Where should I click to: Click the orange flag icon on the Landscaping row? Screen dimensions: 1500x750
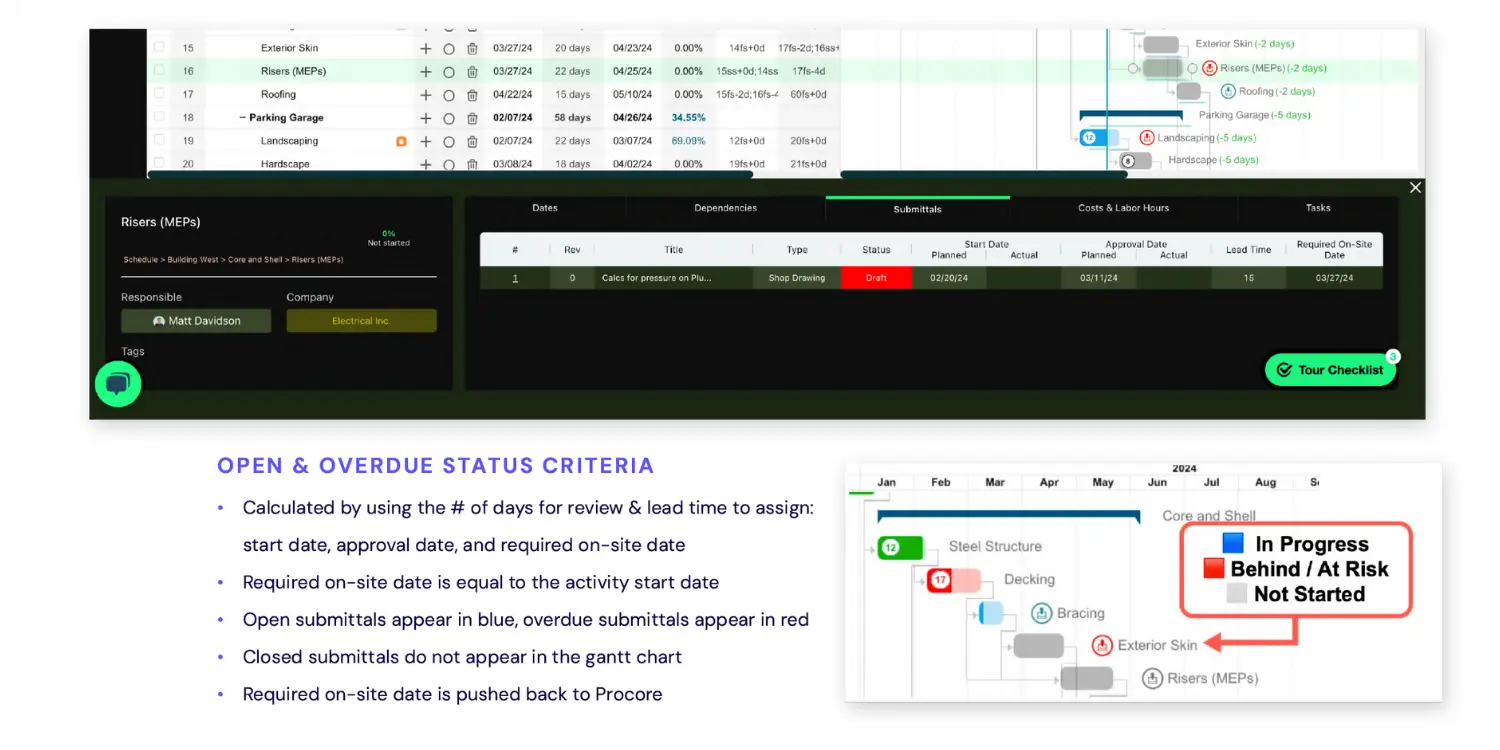[400, 141]
